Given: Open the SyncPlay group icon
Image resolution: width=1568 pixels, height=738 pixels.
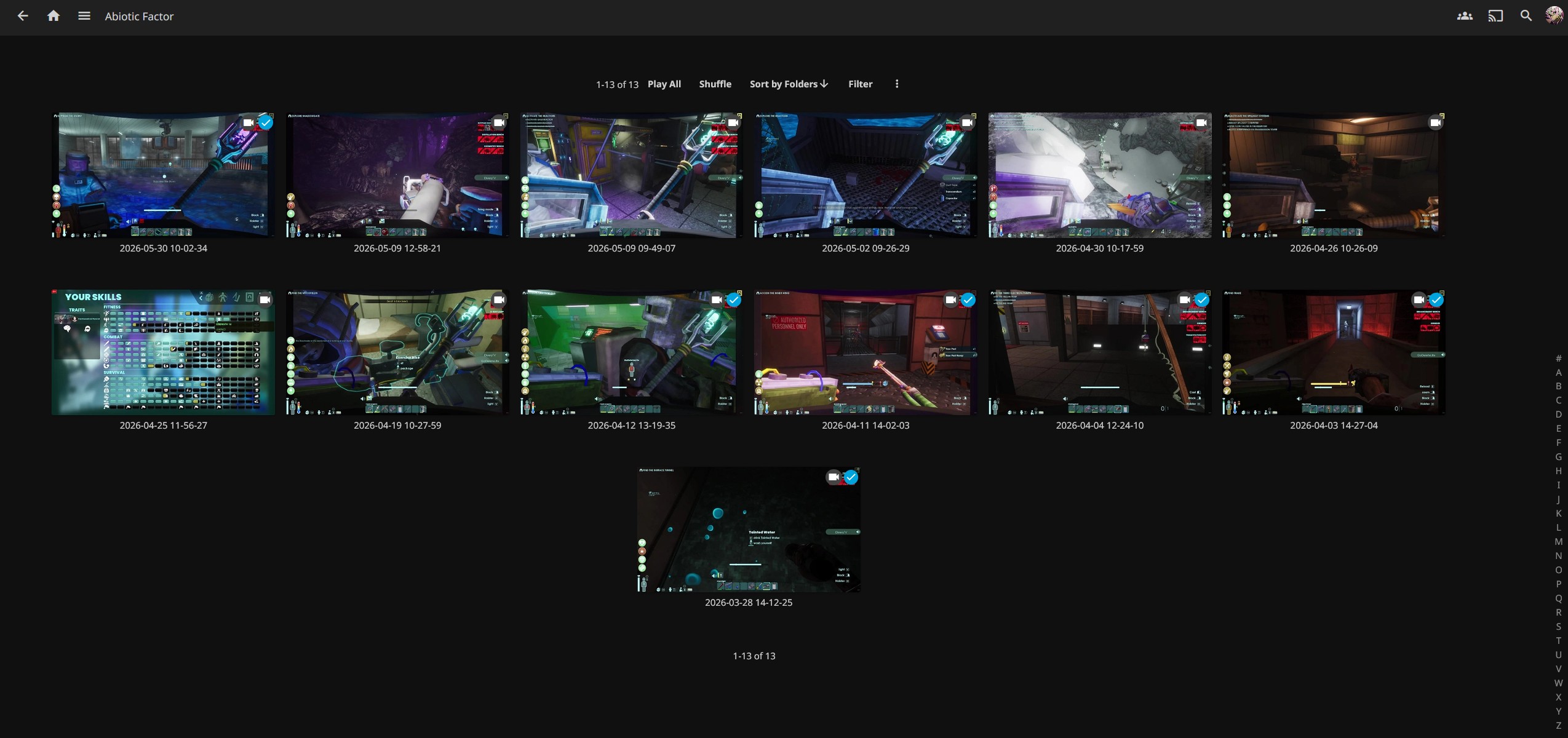Looking at the screenshot, I should 1465,16.
